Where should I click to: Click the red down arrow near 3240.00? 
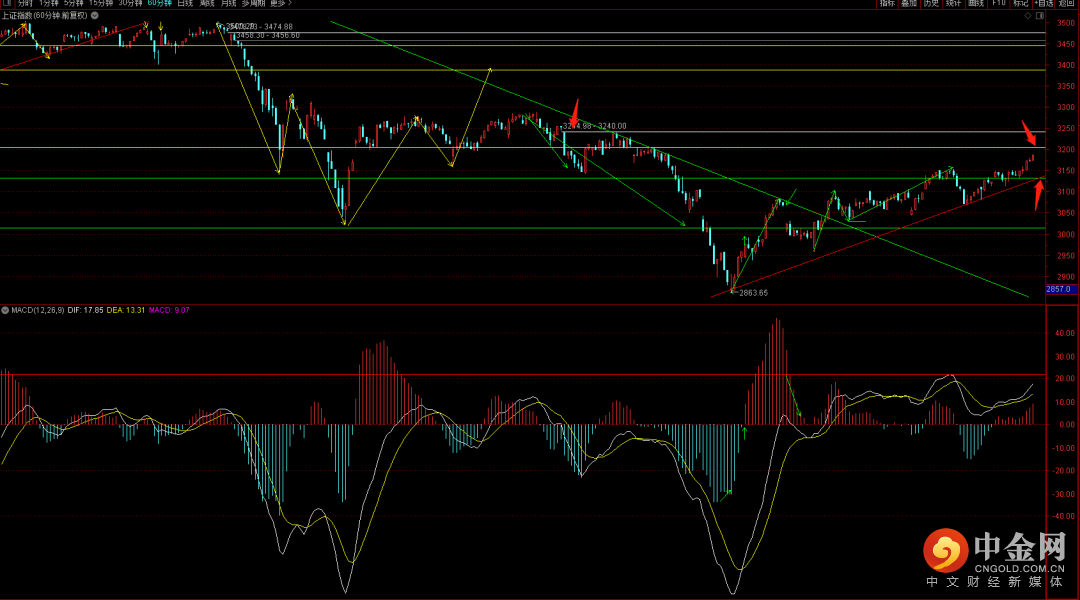[575, 110]
